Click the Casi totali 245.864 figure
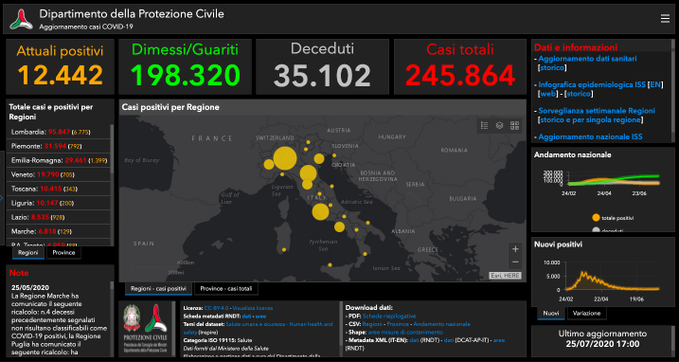The image size is (679, 362). pos(460,75)
